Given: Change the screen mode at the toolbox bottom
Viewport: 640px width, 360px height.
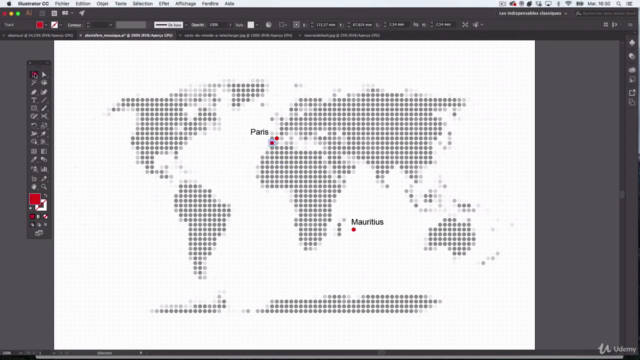Looking at the screenshot, I should [39, 233].
